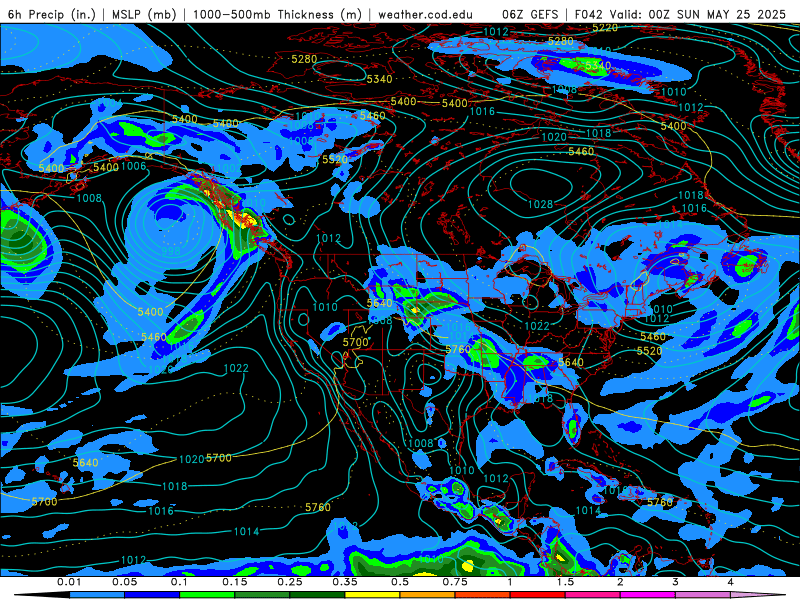Pick the orange 0.5–0.75 legend swatch

(428, 595)
